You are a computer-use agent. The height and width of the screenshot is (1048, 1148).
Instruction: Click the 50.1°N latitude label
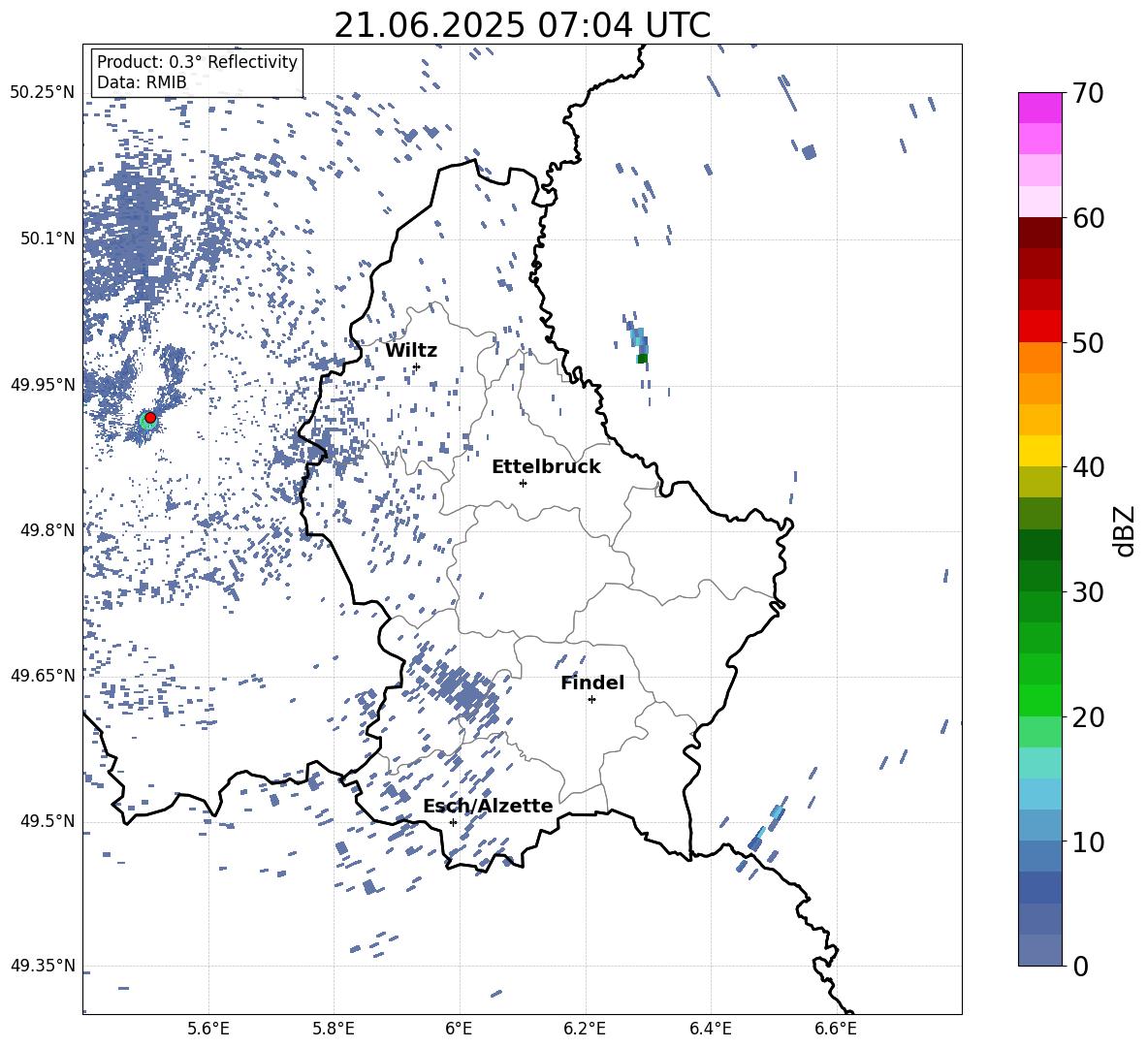pyautogui.click(x=48, y=238)
